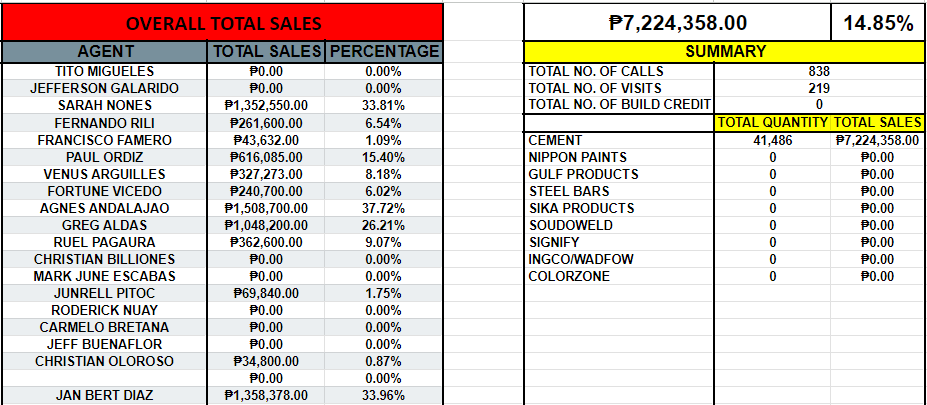This screenshot has width=927, height=405.
Task: Select the JAN BERT DIAZ agent cell
Action: coord(104,396)
